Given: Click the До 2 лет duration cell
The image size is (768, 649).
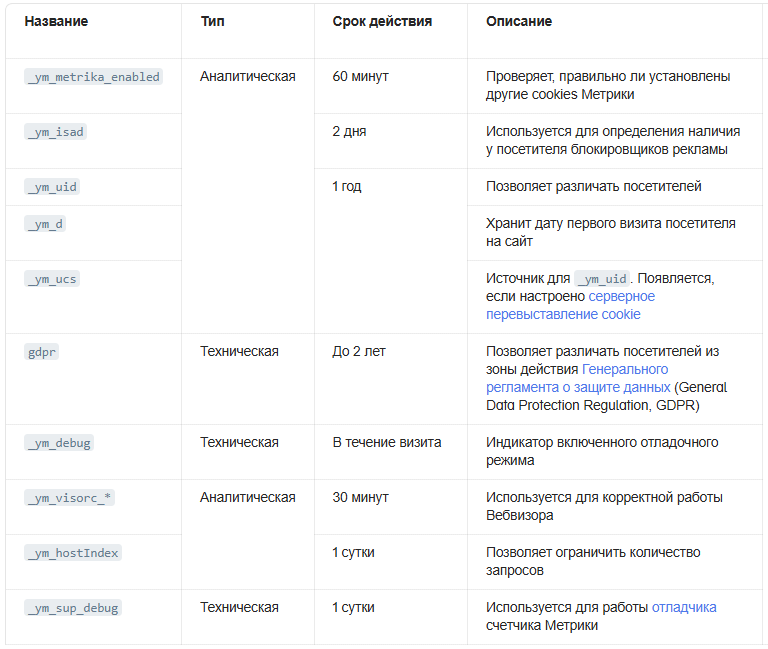Looking at the screenshot, I should pyautogui.click(x=359, y=351).
